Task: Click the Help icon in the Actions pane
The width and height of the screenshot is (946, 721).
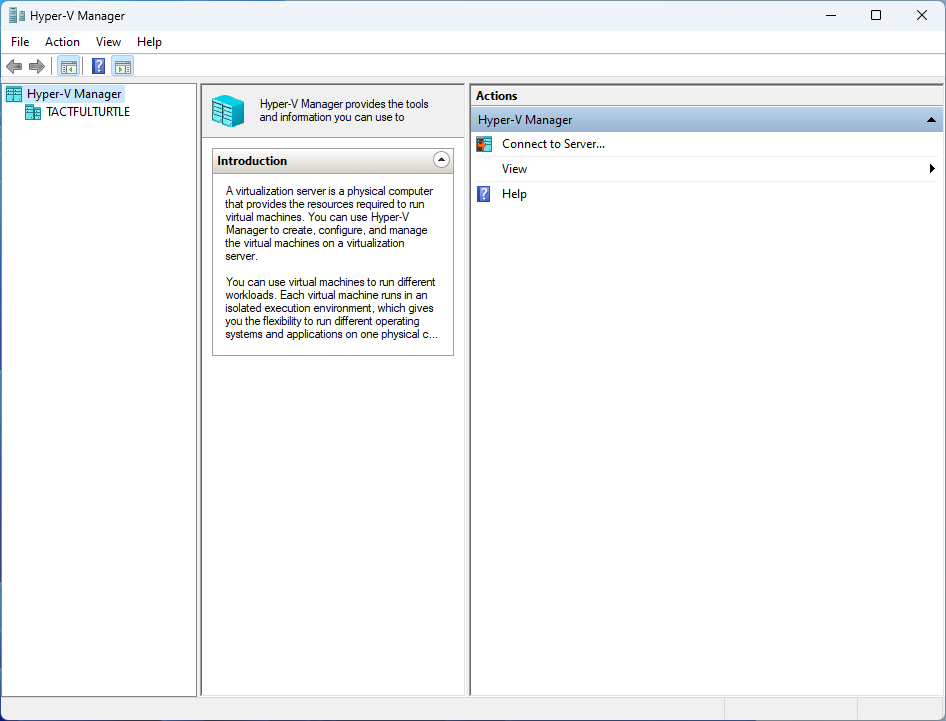Action: pos(484,193)
